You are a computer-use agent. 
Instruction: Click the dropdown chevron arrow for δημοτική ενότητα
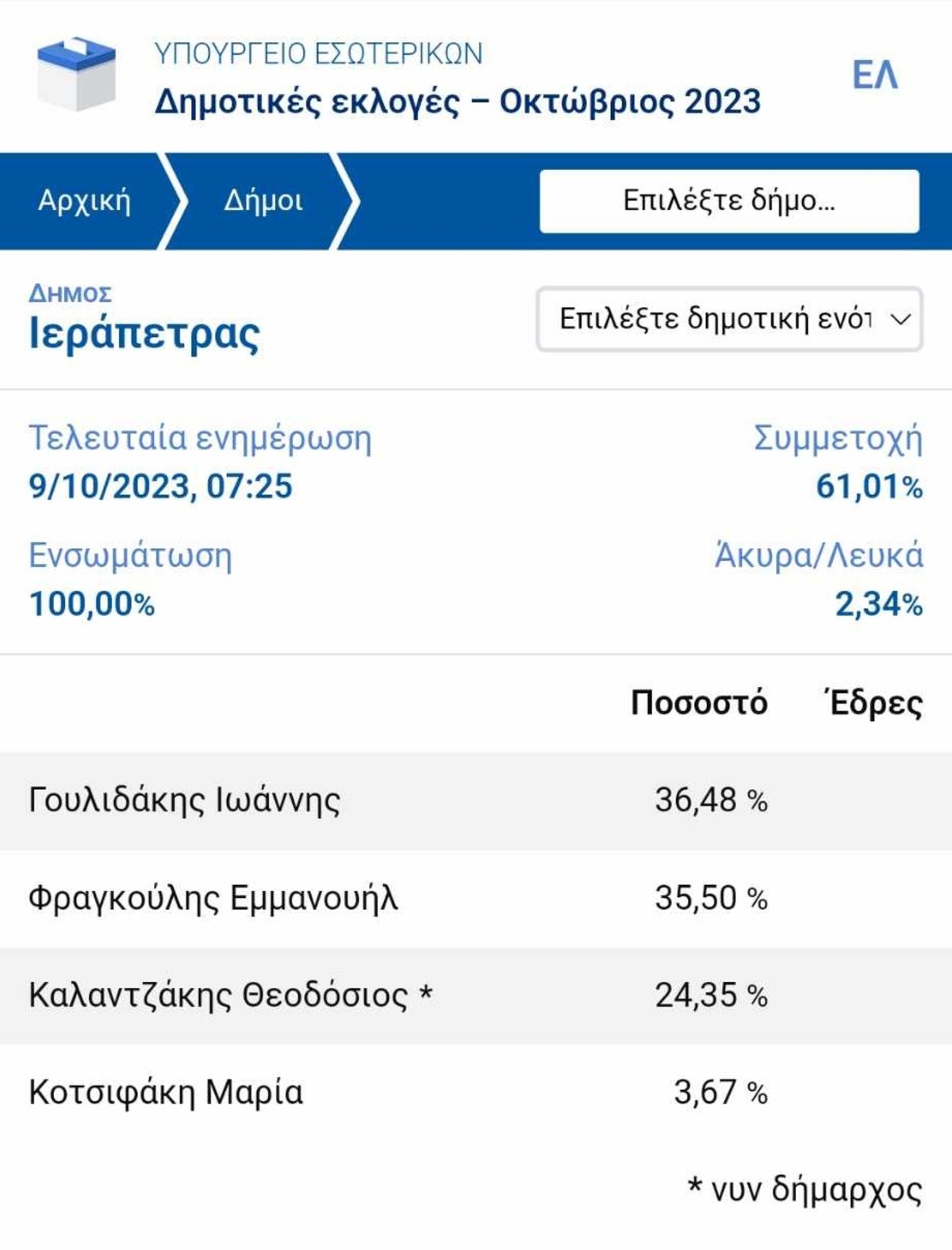coord(900,320)
